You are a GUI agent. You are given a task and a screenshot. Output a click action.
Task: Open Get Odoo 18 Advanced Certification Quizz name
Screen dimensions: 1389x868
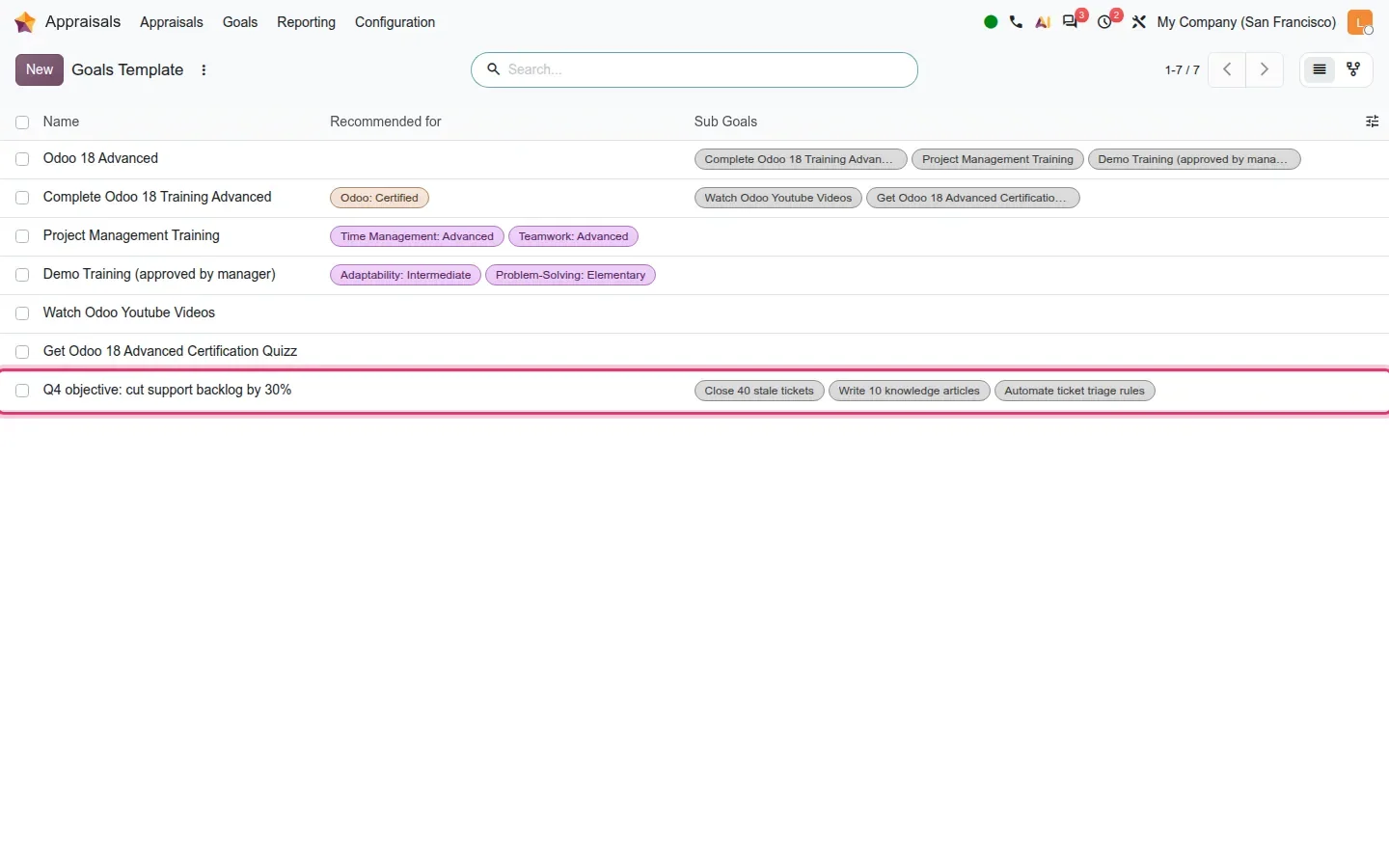point(170,351)
